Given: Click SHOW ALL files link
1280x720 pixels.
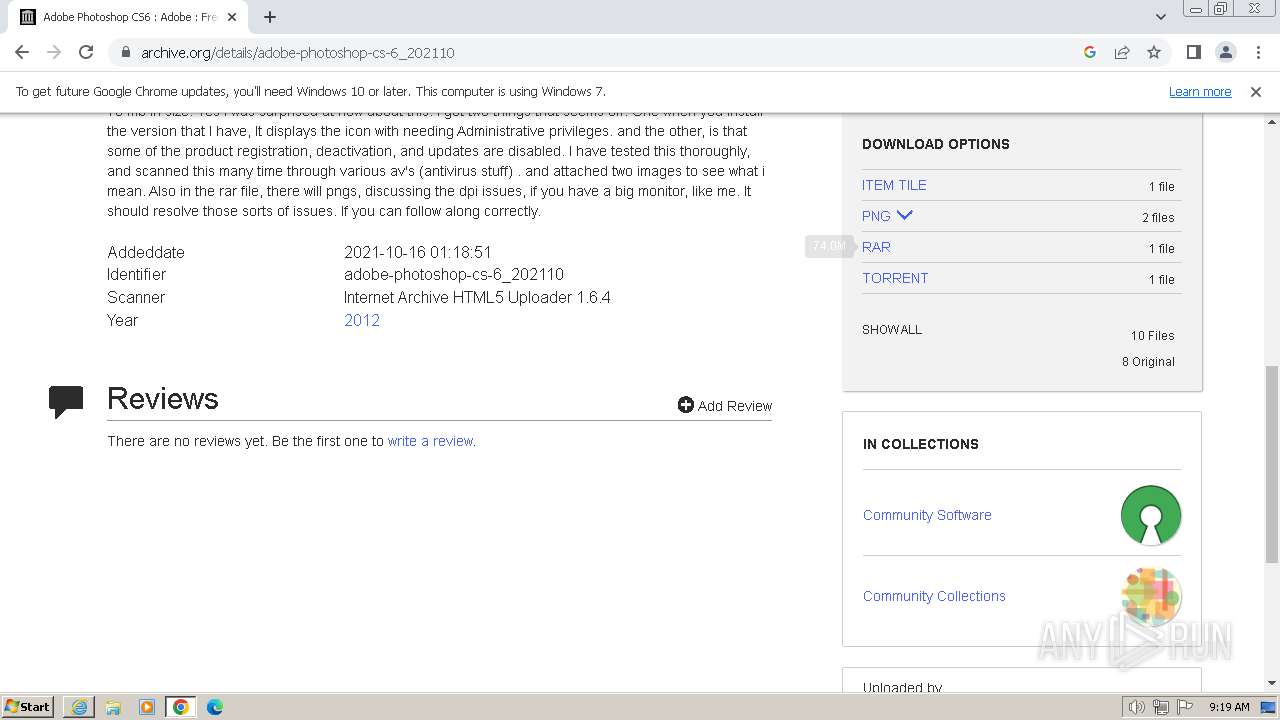Looking at the screenshot, I should [892, 329].
